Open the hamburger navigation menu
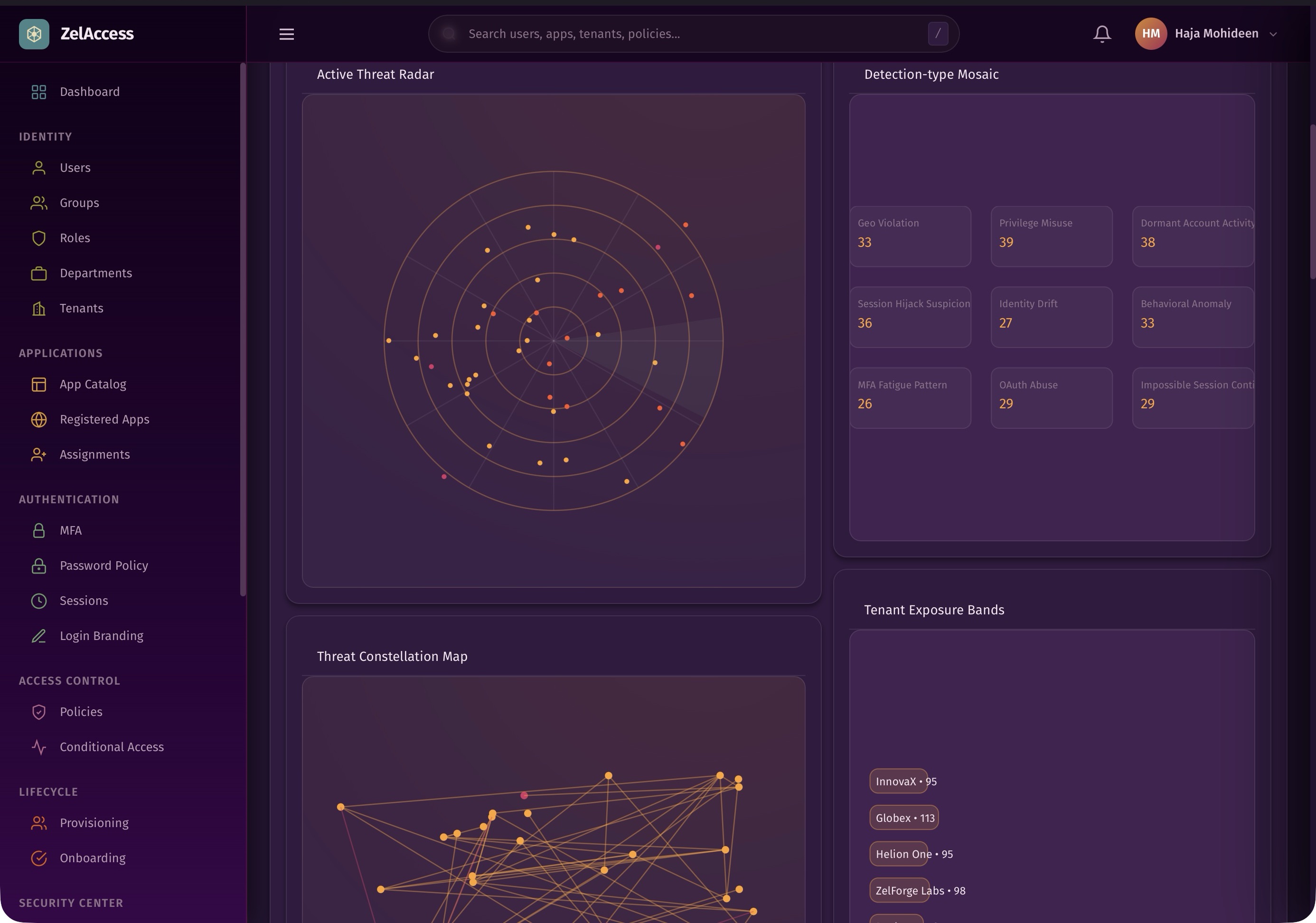Image resolution: width=1316 pixels, height=923 pixels. coord(286,34)
